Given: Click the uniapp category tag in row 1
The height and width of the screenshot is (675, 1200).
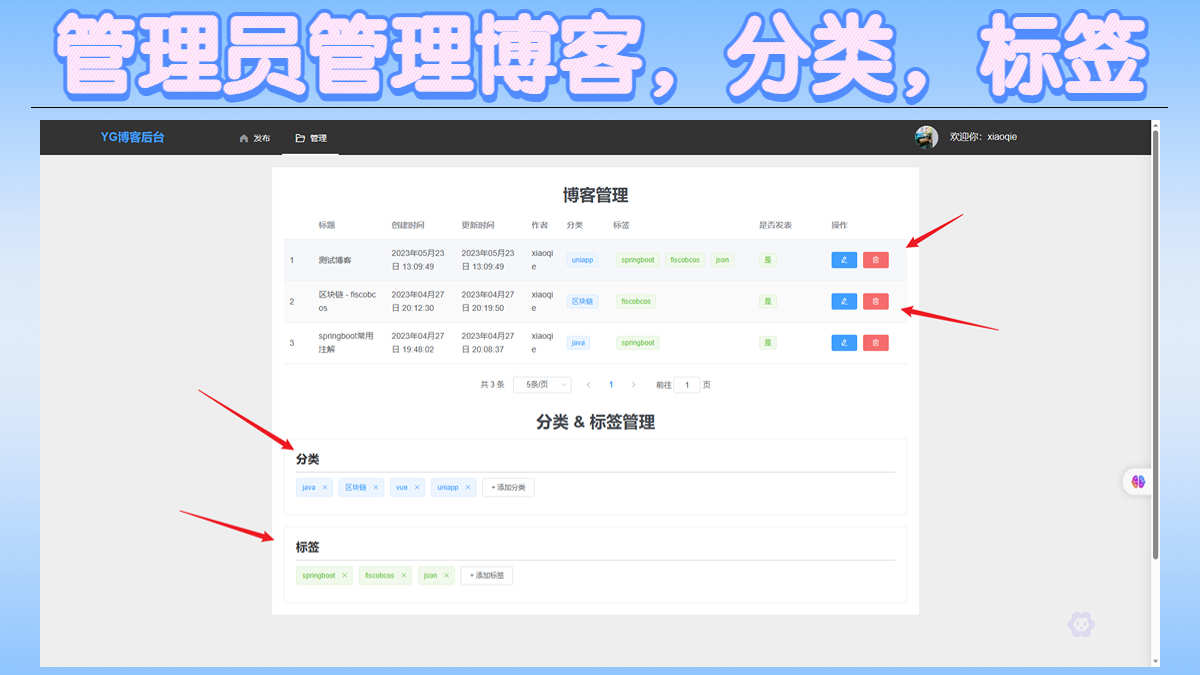Looking at the screenshot, I should tap(582, 260).
